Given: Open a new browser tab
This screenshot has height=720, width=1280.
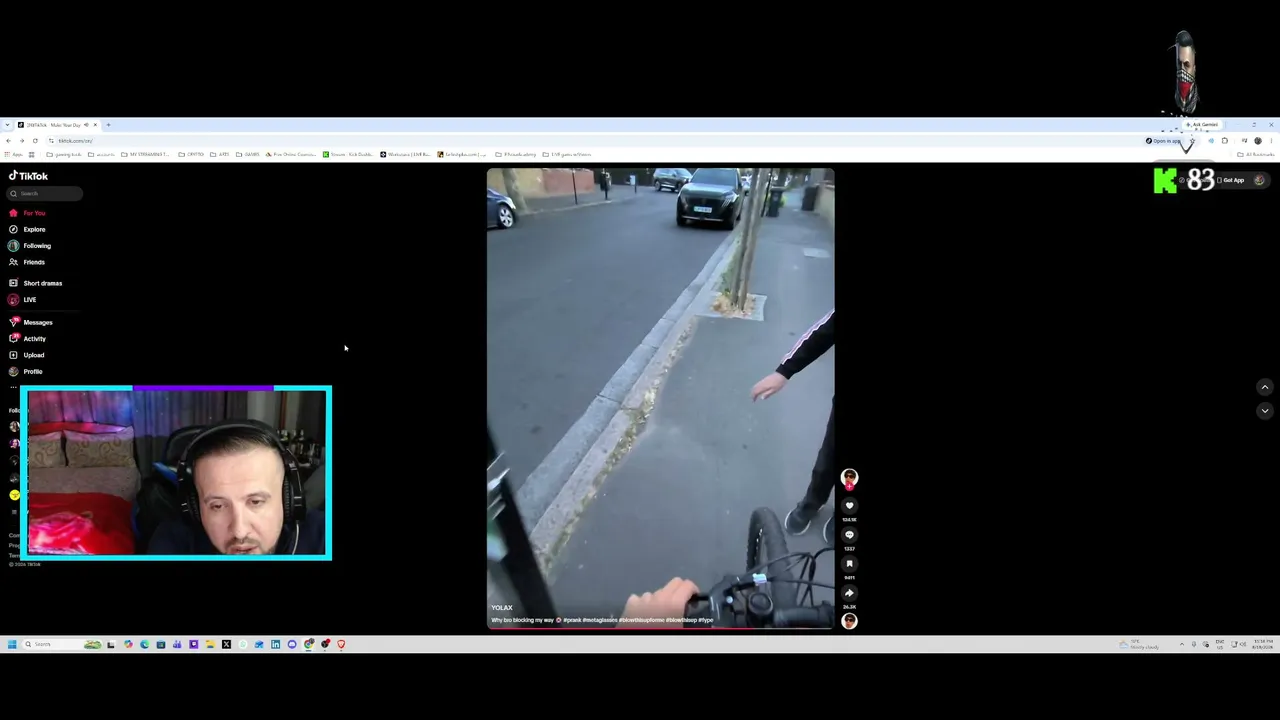Looking at the screenshot, I should pos(108,125).
